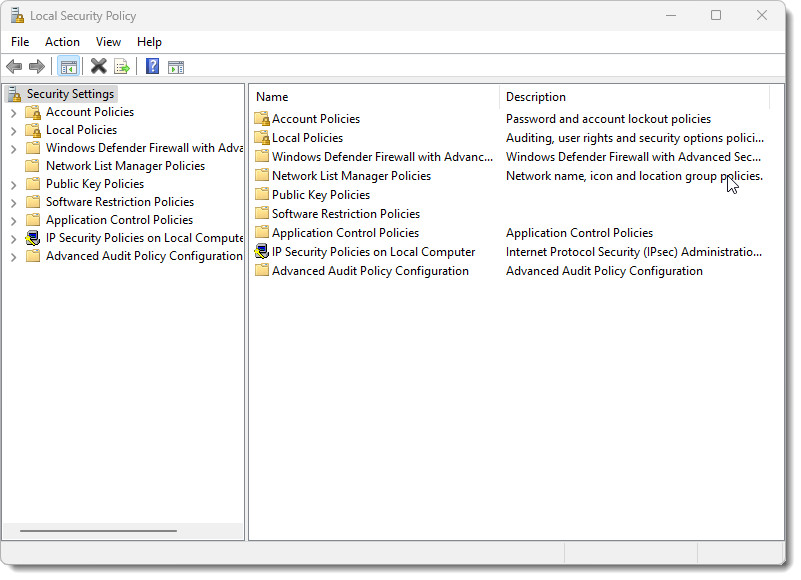This screenshot has height=580, width=801.
Task: Open the Action menu
Action: [62, 42]
